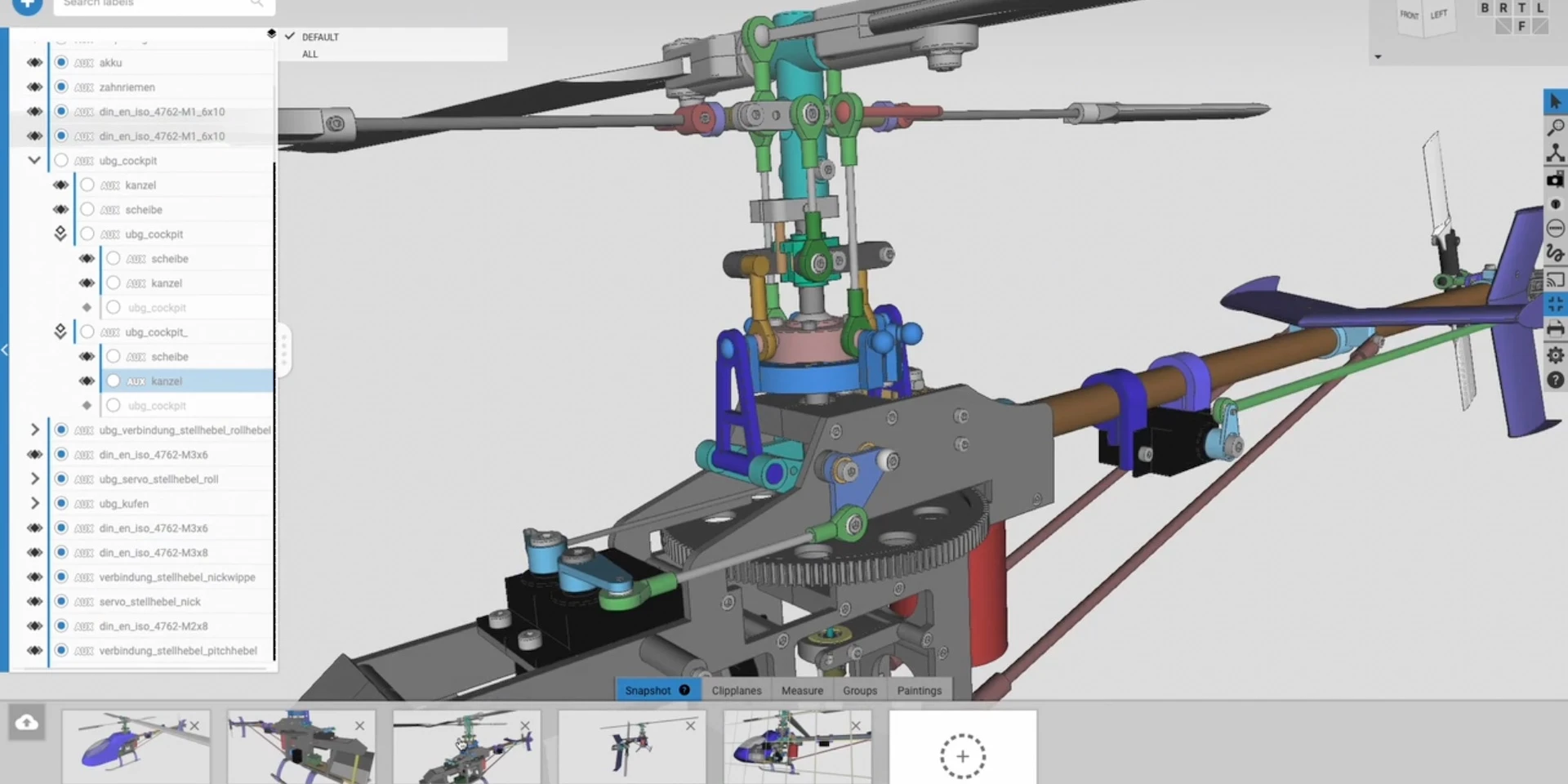
Task: Click the cloud upload icon
Action: [x=26, y=723]
